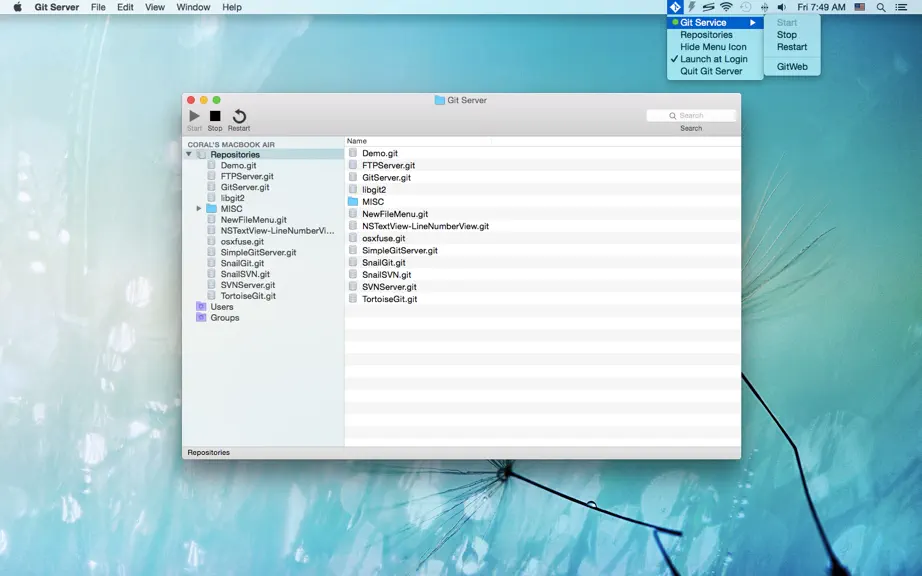Click the lightning bolt menu bar icon

(692, 7)
